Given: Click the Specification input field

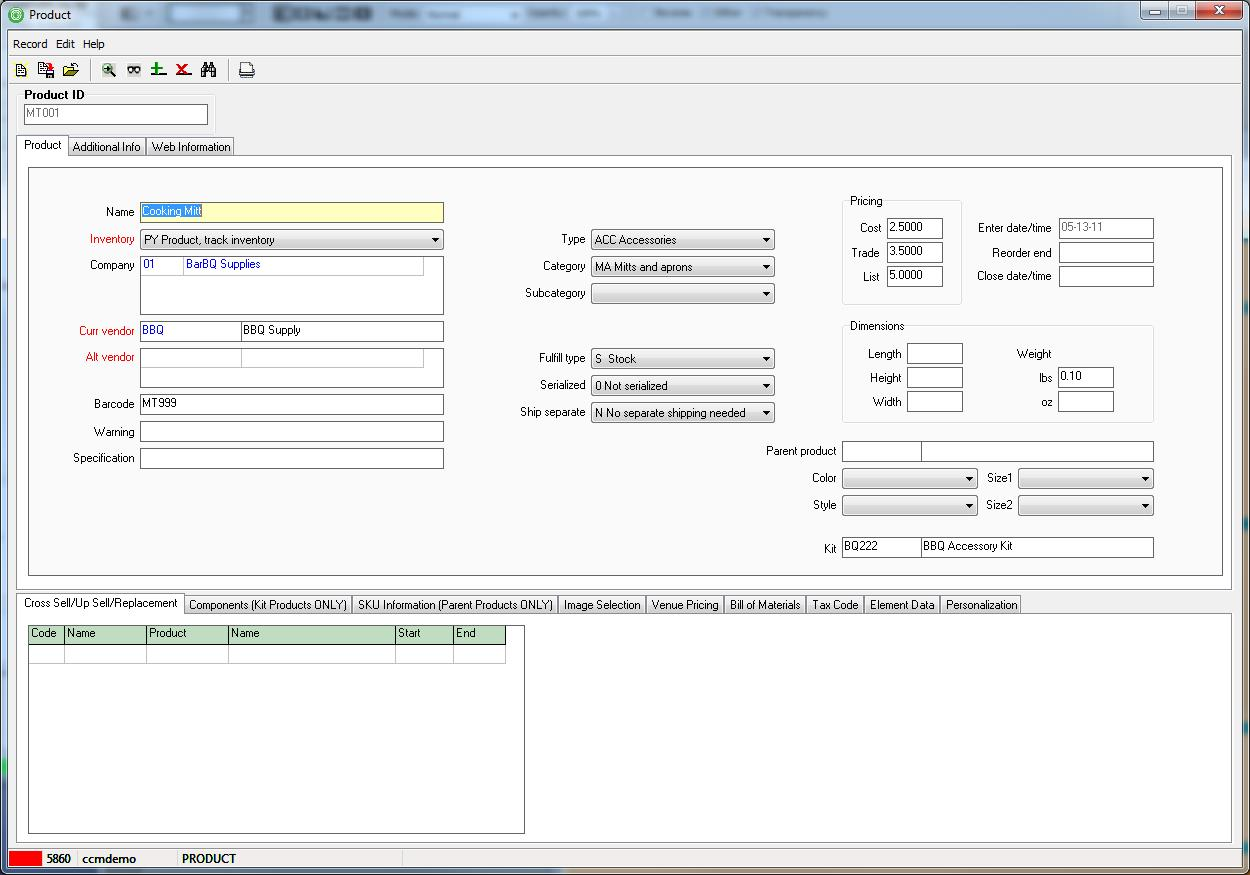Looking at the screenshot, I should point(292,458).
